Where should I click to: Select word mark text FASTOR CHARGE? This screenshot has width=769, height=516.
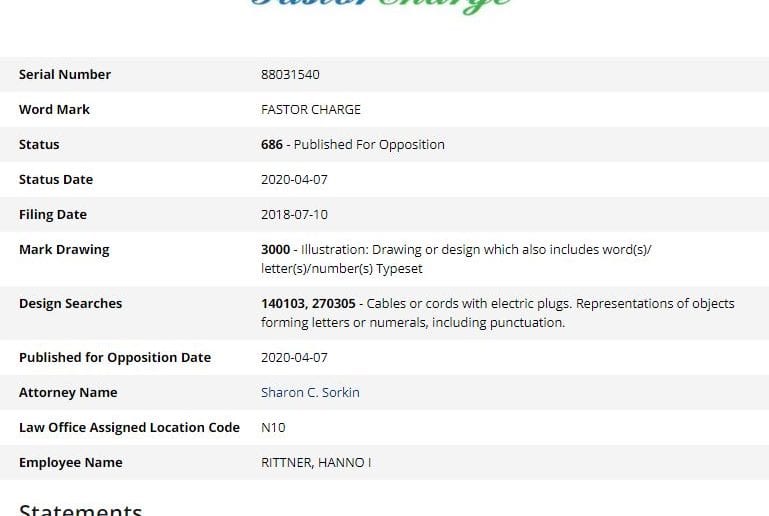tap(311, 109)
